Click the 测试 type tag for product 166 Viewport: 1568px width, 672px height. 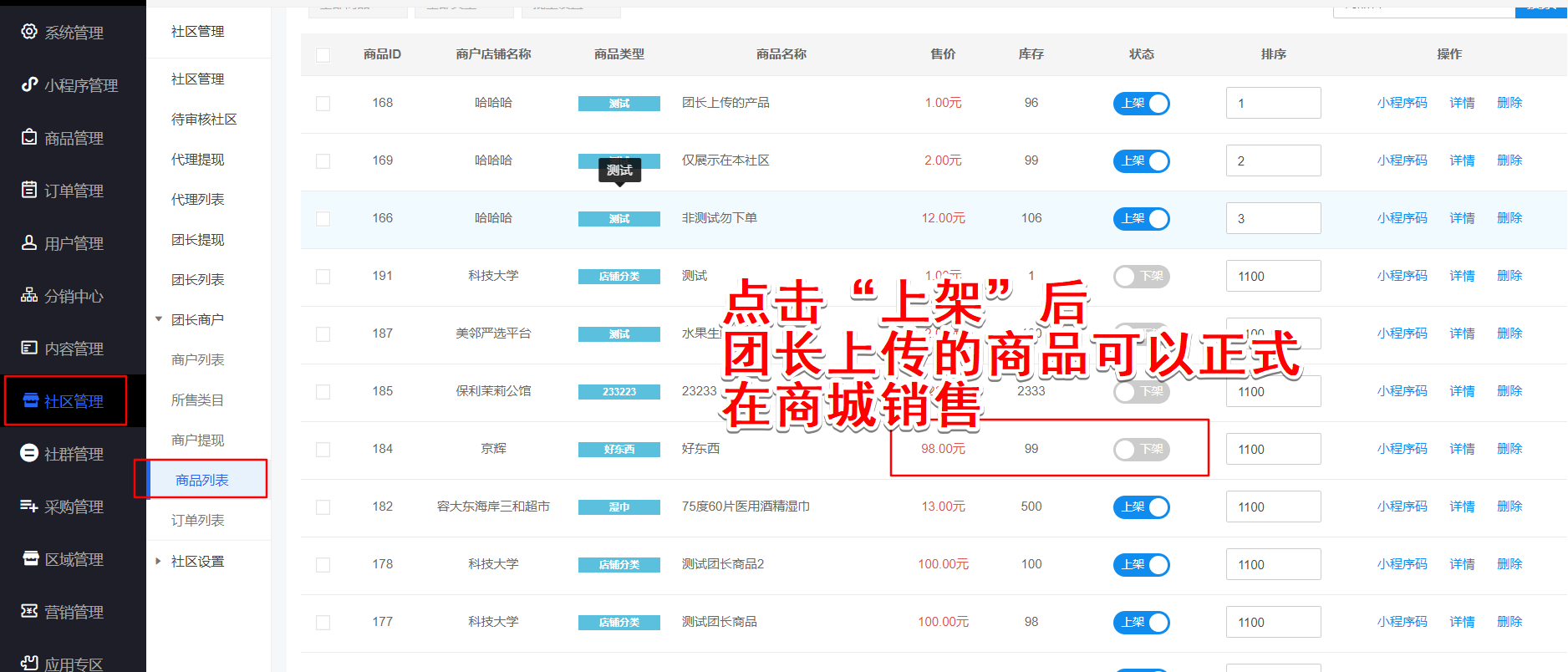coord(619,219)
